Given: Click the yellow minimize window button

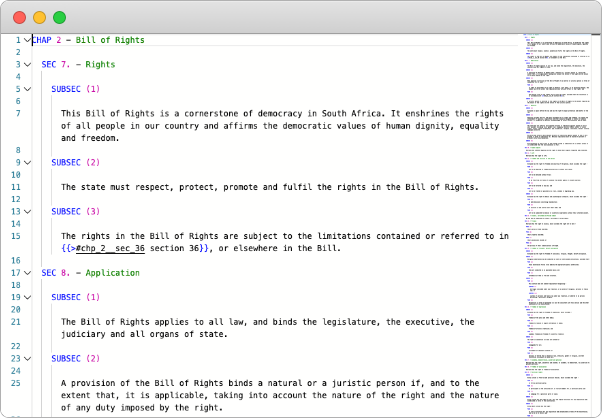Looking at the screenshot, I should 40,18.
